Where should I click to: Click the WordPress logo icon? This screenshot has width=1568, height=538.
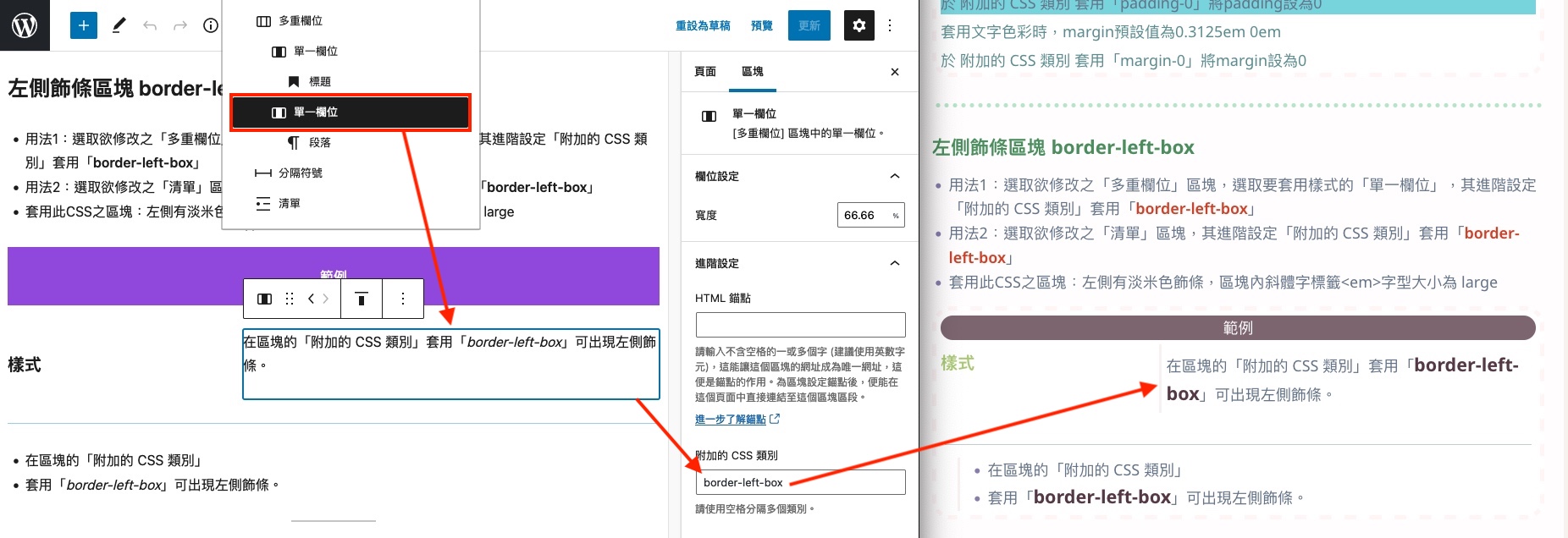25,25
